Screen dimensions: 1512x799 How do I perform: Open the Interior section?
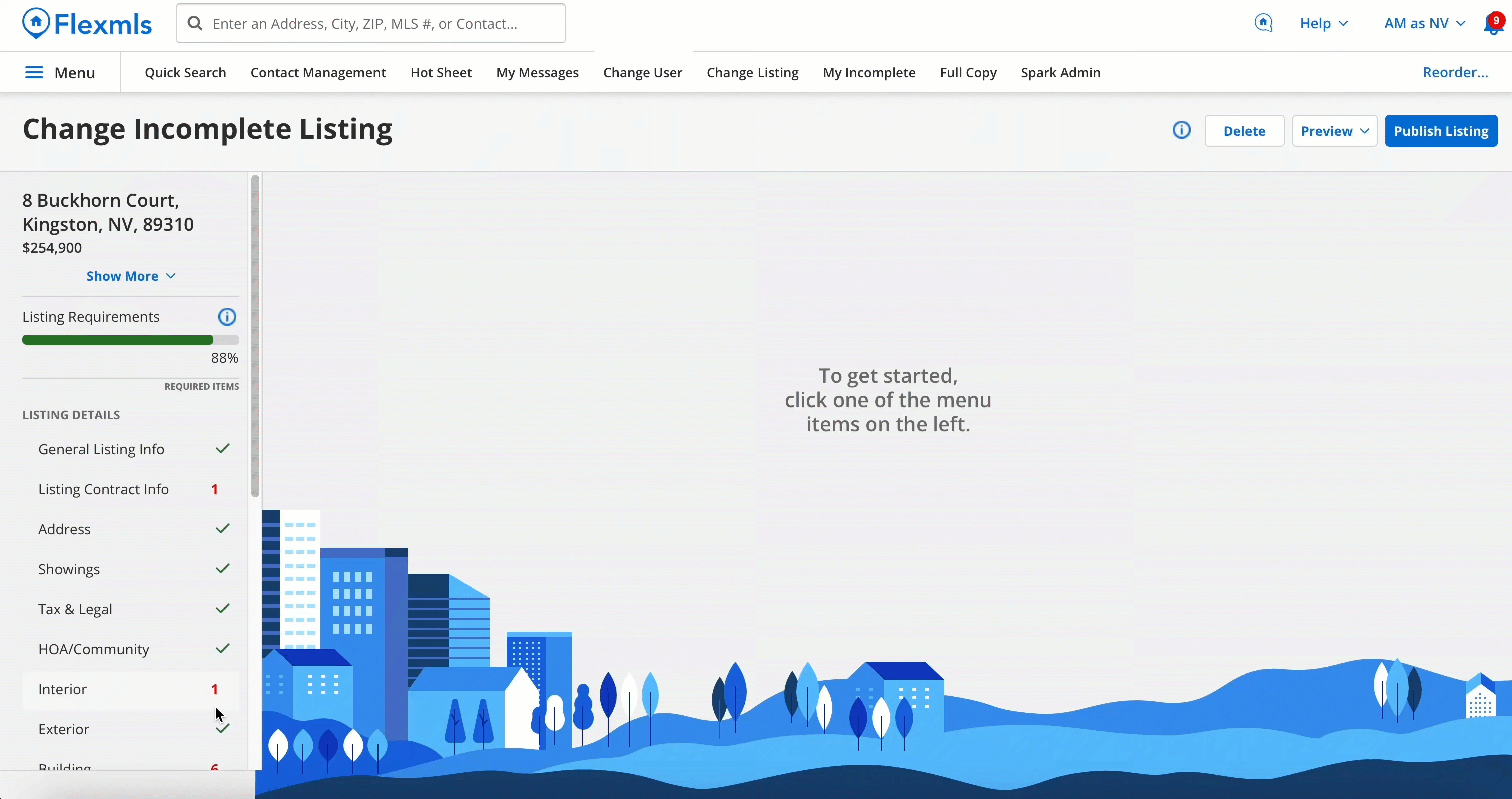(x=130, y=689)
